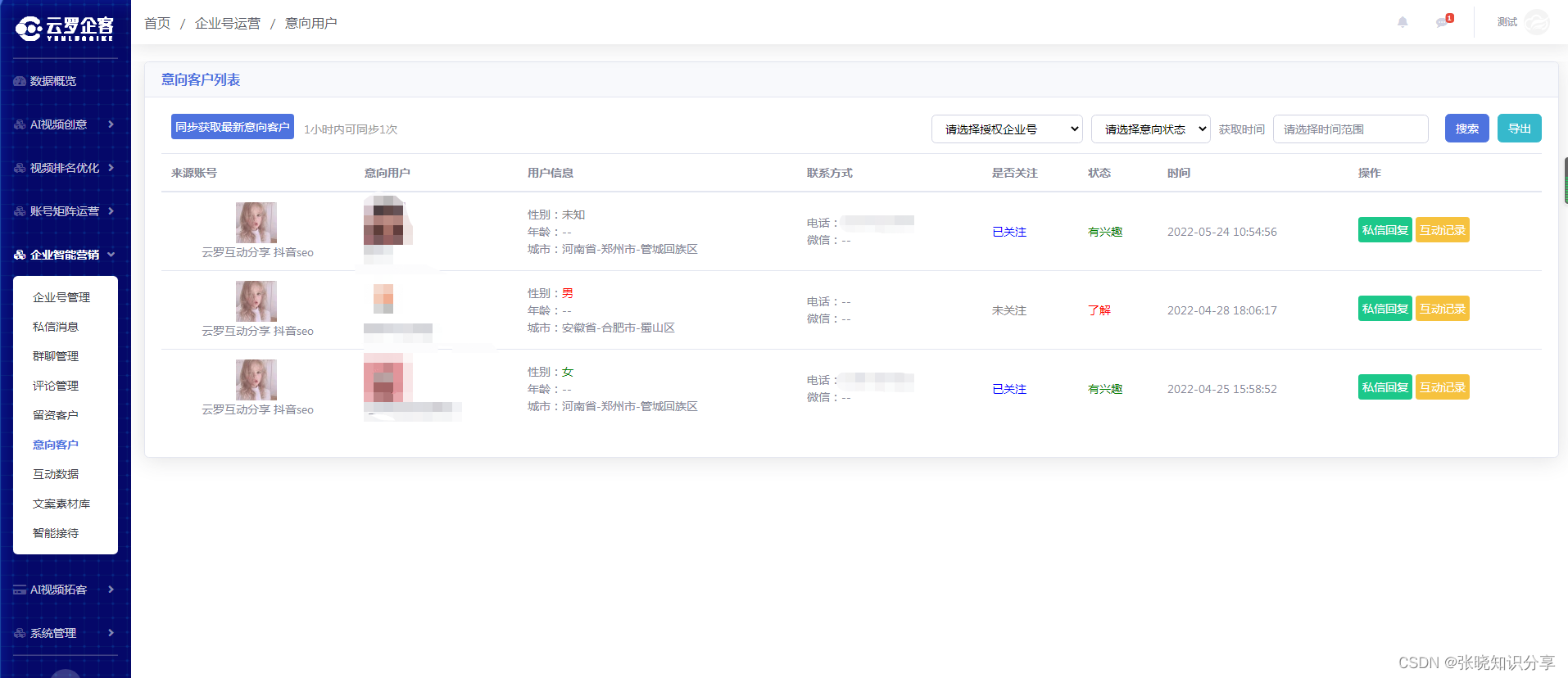Select 智能接待 in the submenu

56,533
